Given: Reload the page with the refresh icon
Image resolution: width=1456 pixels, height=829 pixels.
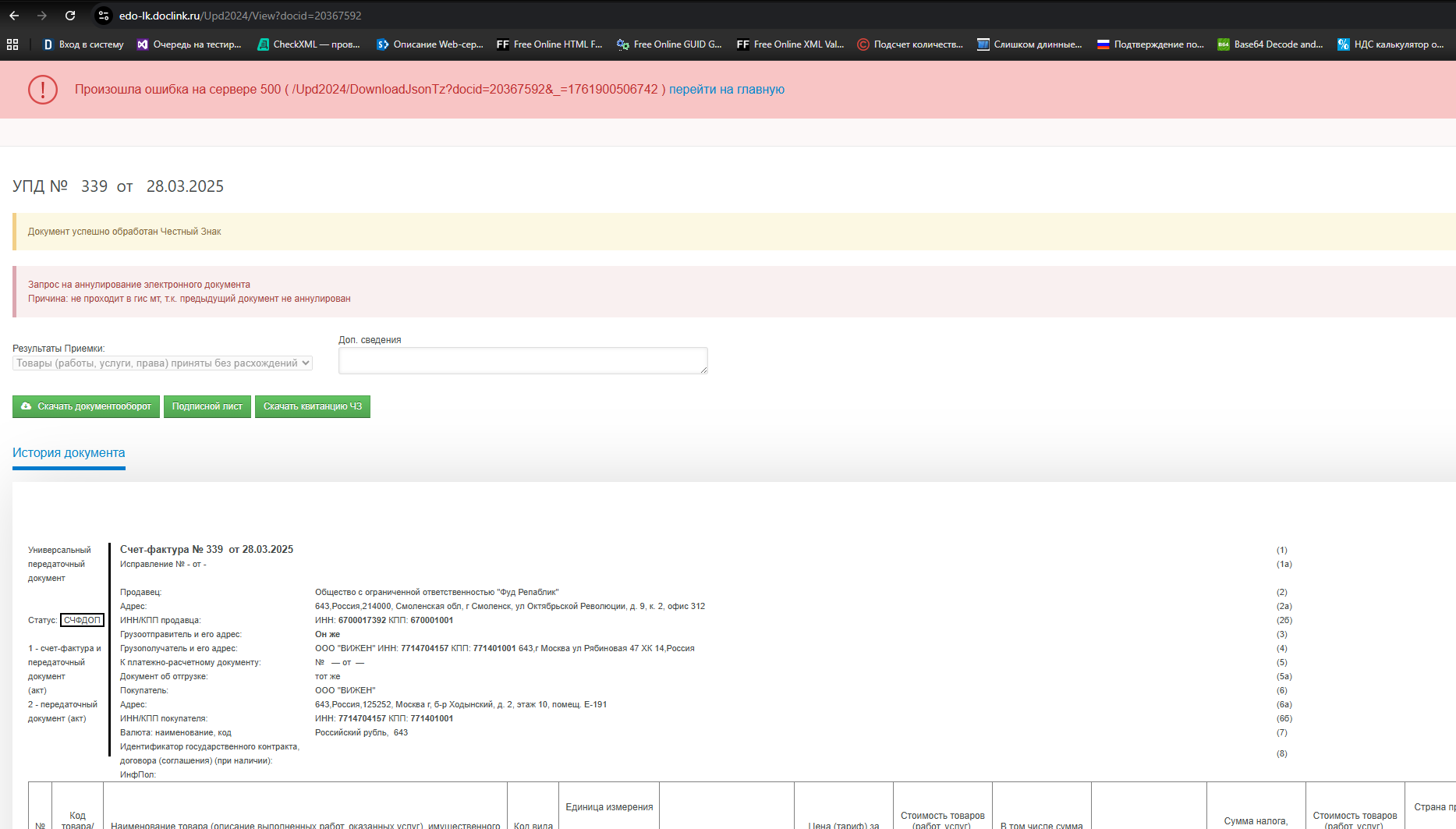Looking at the screenshot, I should (x=70, y=16).
